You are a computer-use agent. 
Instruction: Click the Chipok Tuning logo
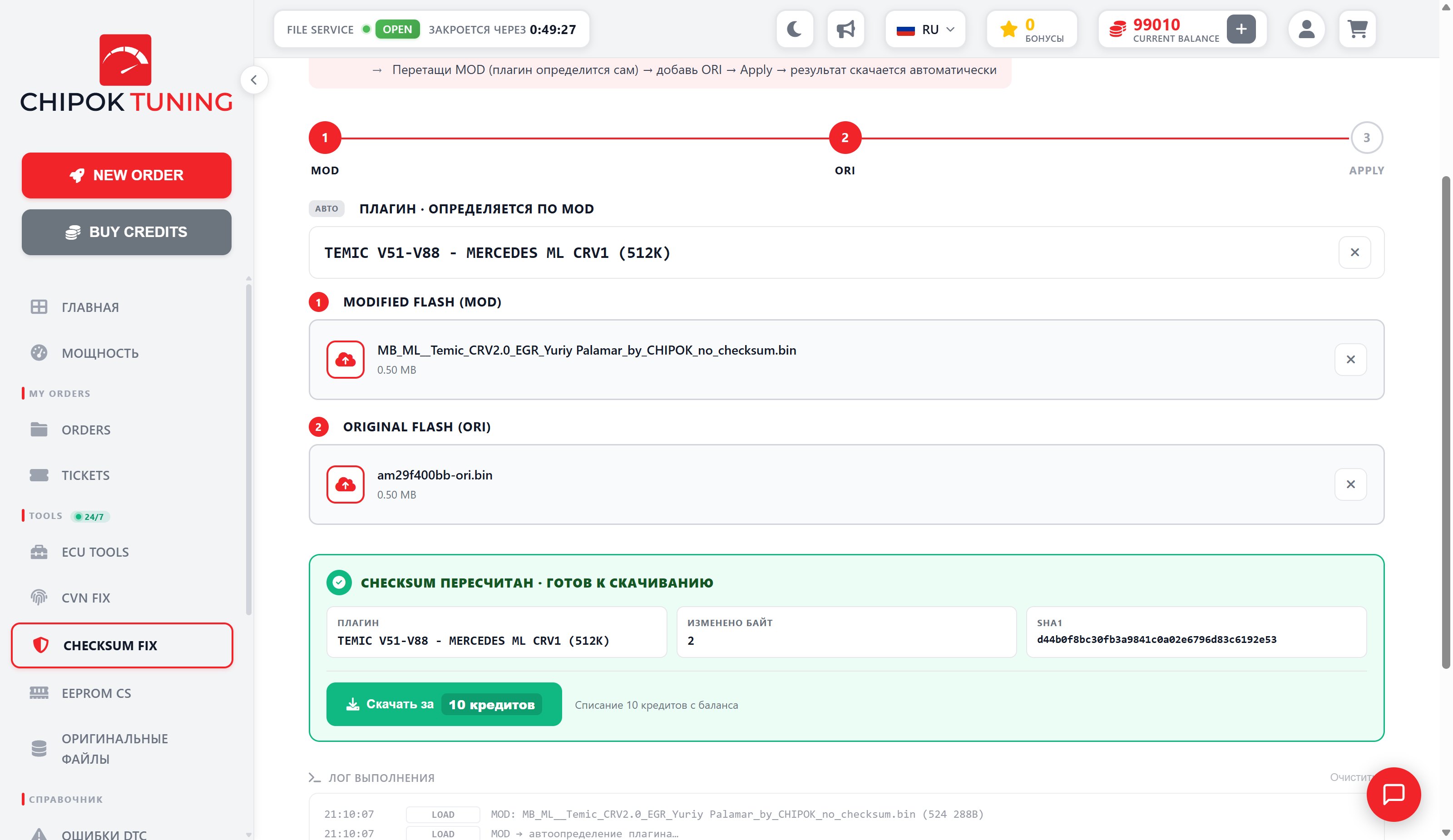(x=126, y=73)
